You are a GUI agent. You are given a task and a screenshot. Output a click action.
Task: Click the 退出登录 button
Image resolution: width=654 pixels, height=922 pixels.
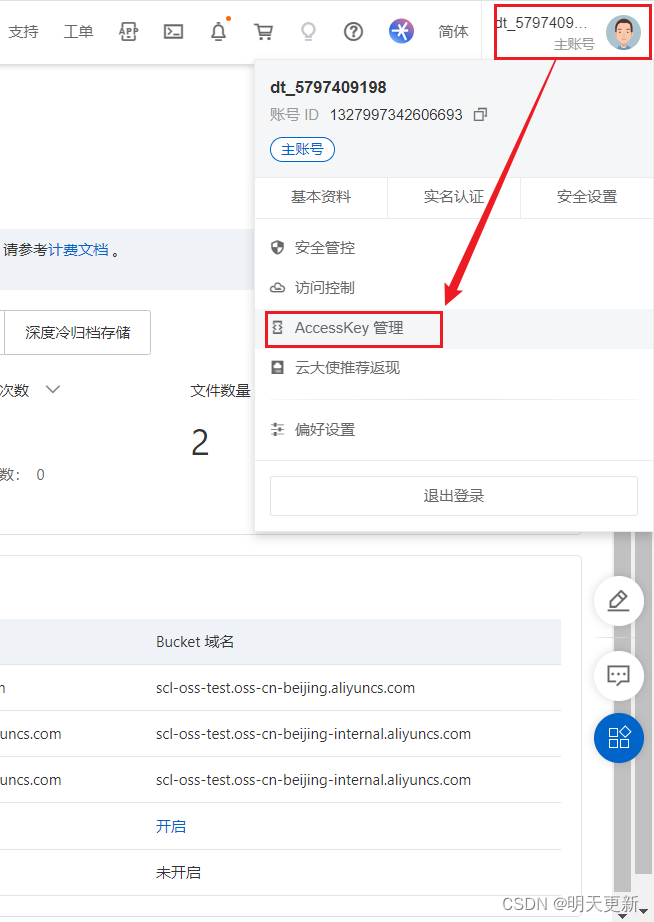[x=453, y=496]
